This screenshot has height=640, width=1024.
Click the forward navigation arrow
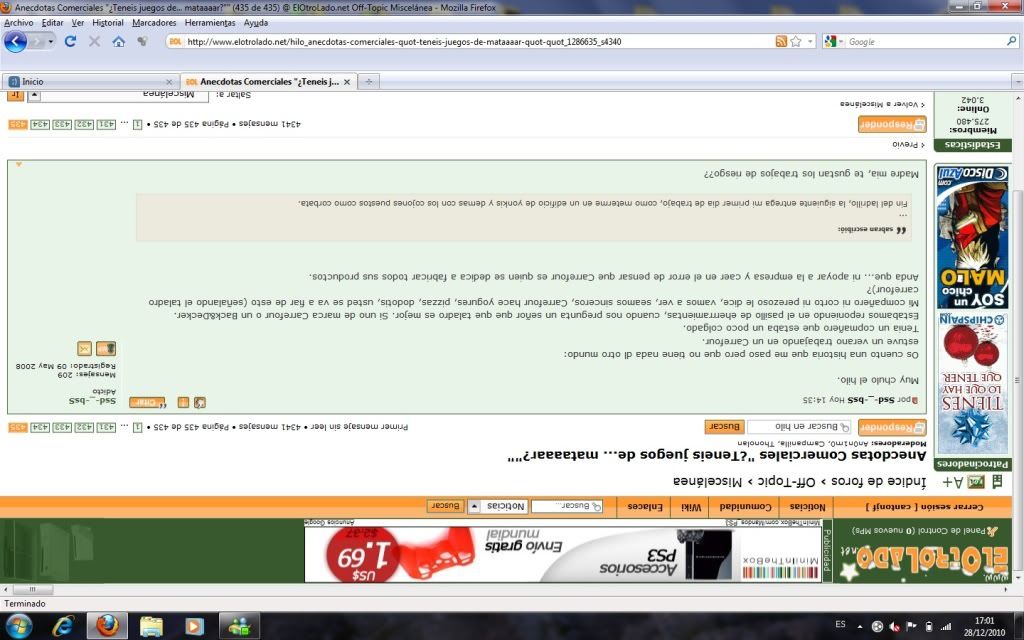coord(36,42)
